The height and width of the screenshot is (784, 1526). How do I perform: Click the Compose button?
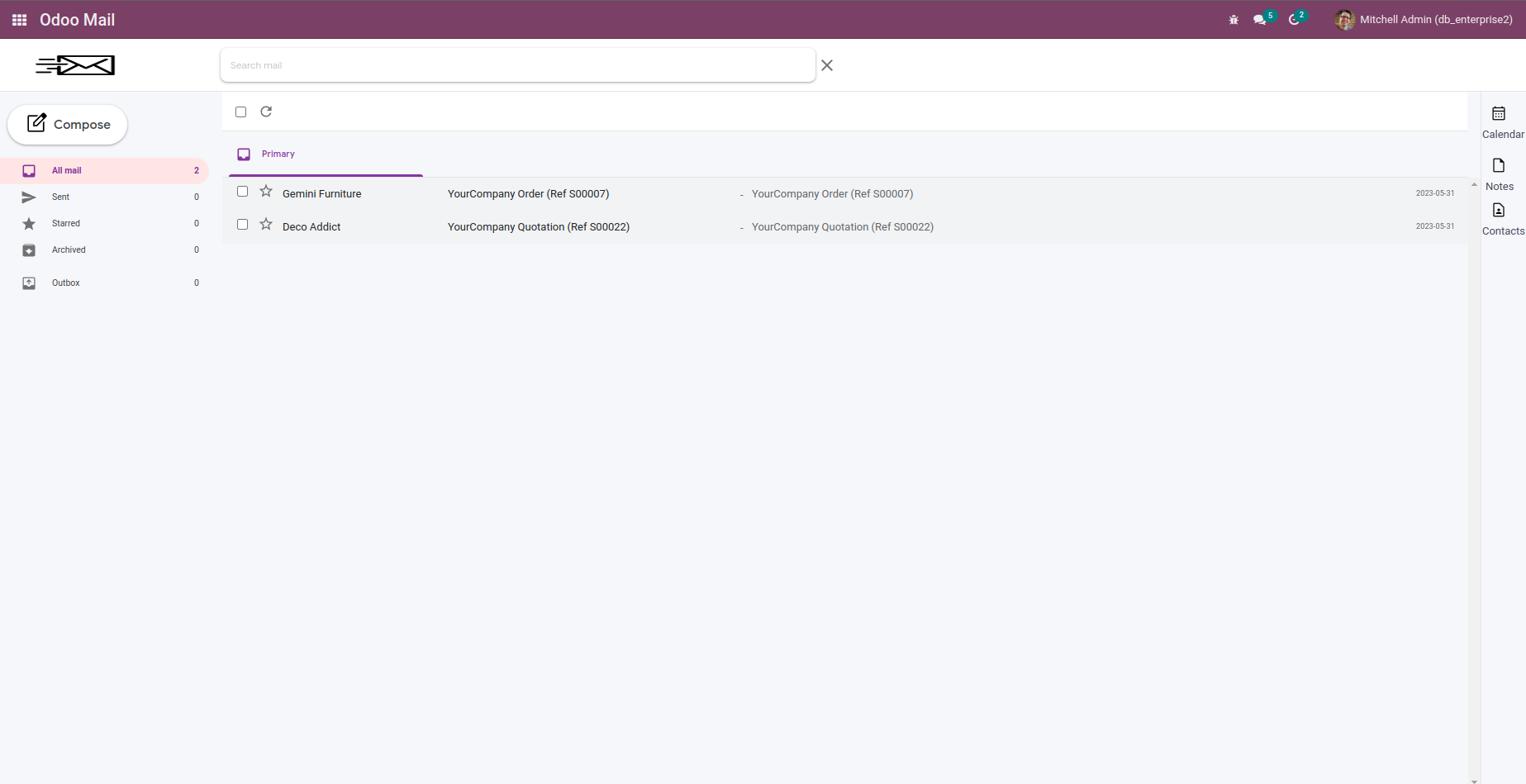tap(68, 125)
